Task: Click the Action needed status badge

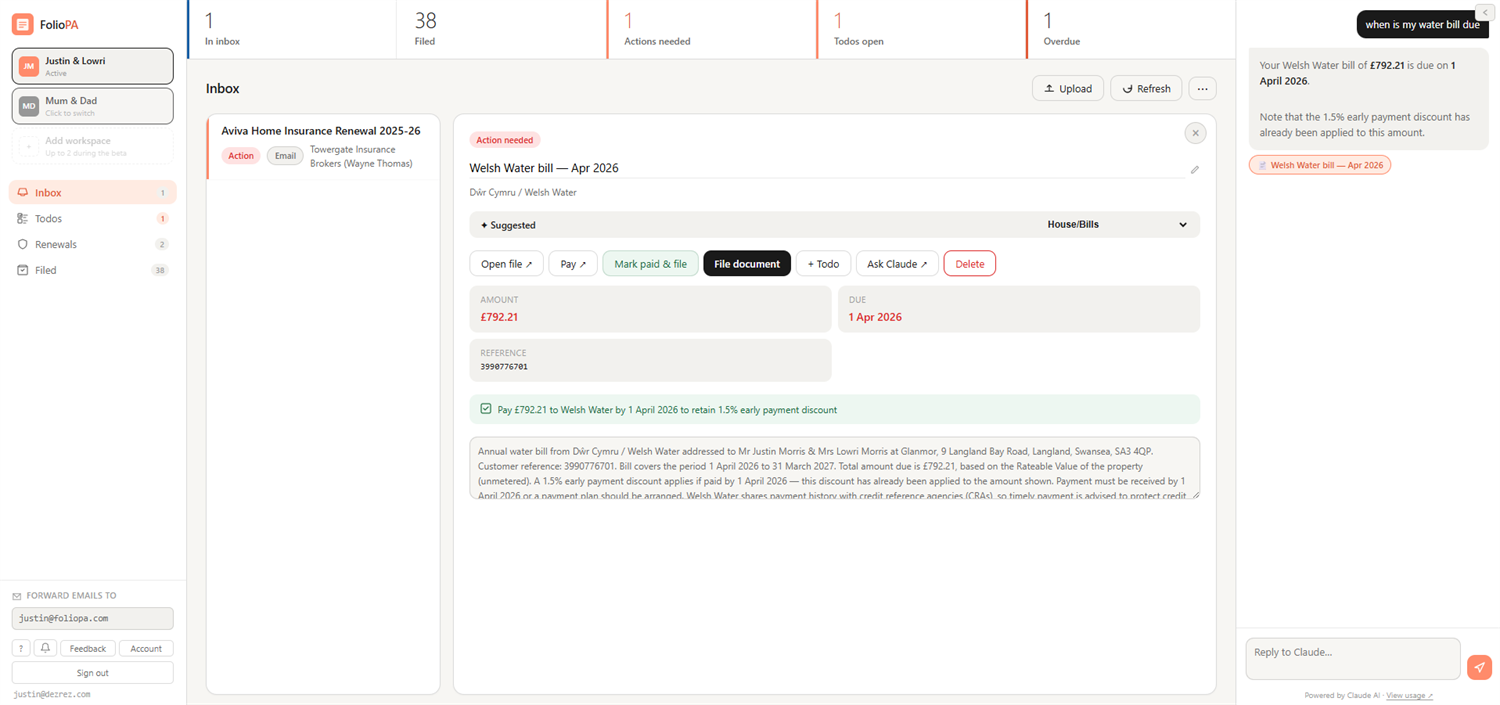Action: click(x=505, y=140)
